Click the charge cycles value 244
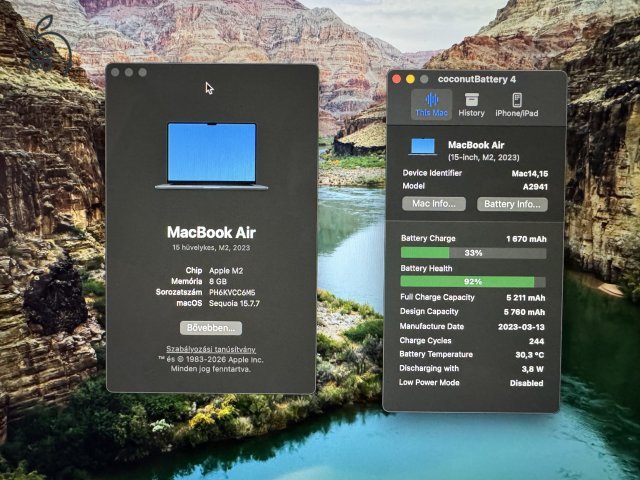 click(x=536, y=341)
